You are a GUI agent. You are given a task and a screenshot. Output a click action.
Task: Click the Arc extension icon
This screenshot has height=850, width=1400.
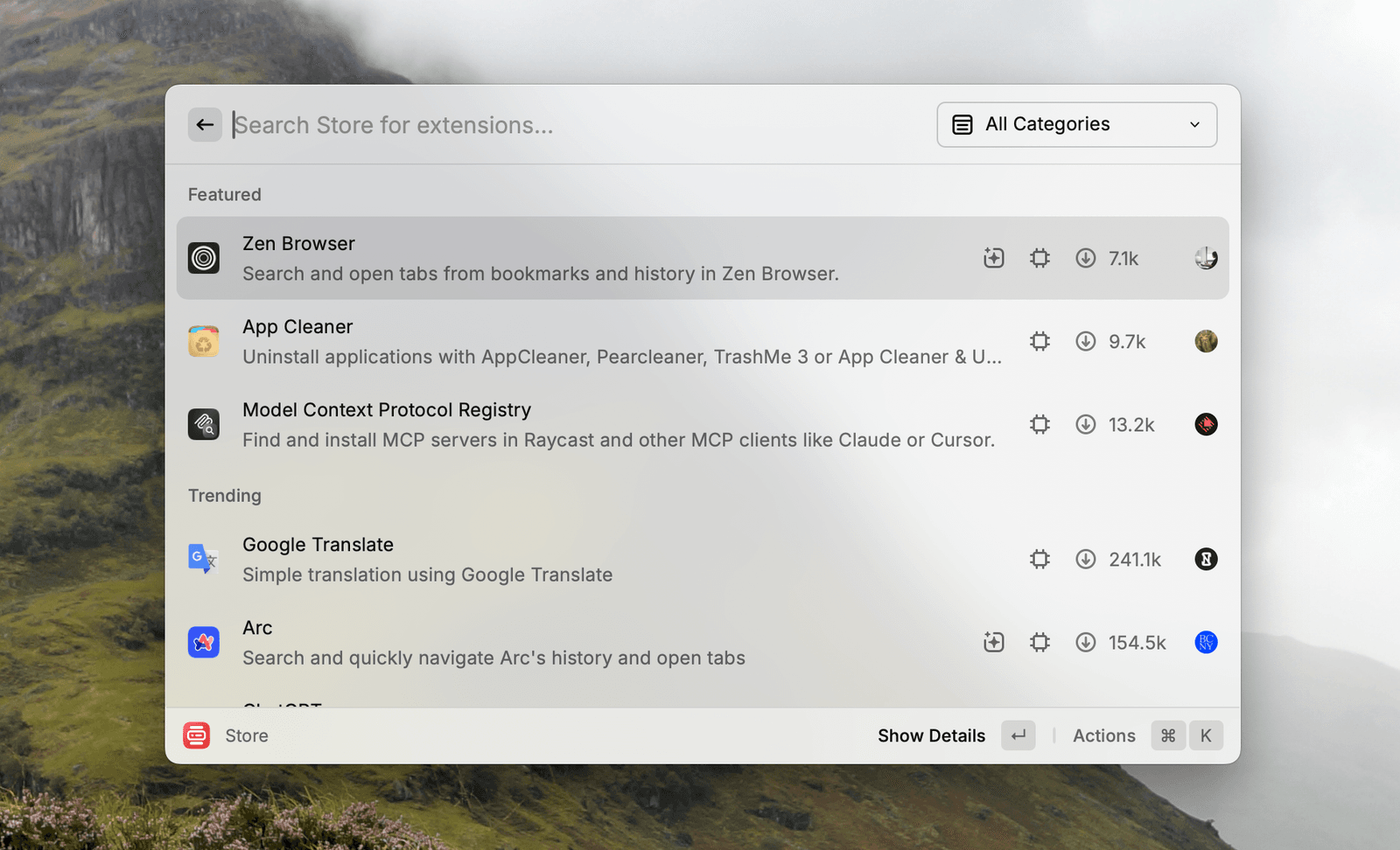click(x=204, y=642)
